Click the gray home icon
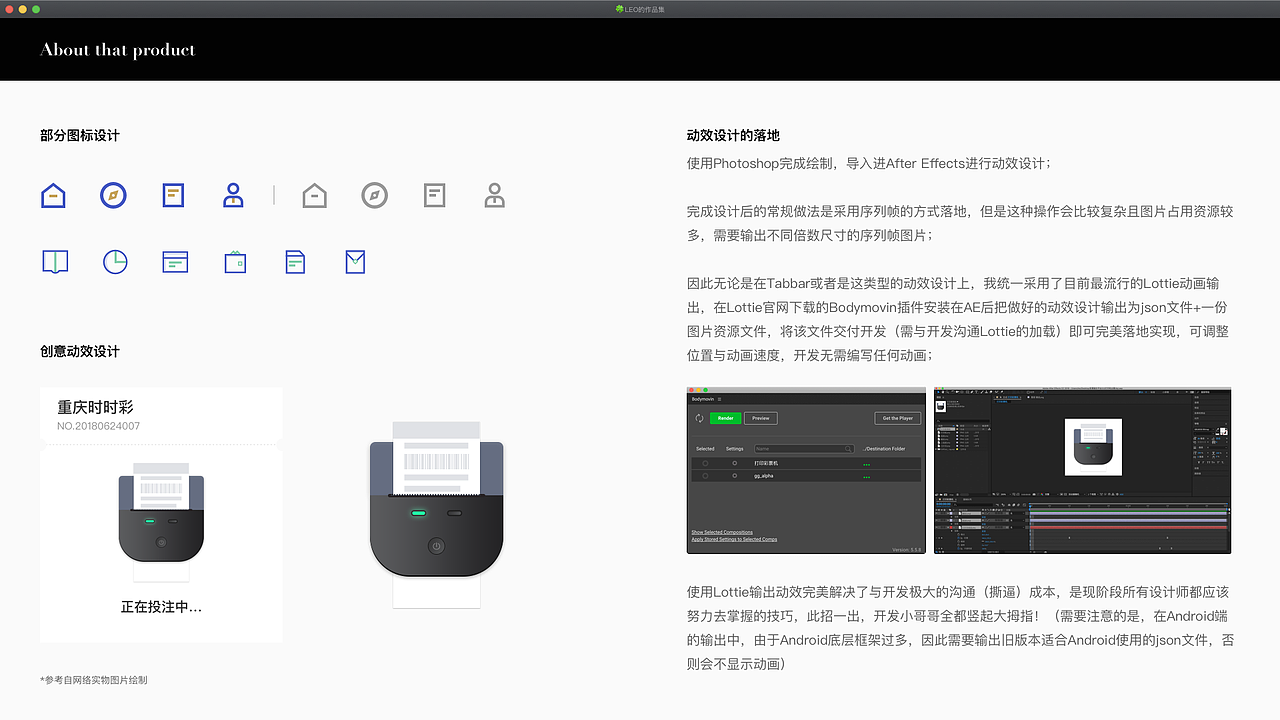 point(315,195)
